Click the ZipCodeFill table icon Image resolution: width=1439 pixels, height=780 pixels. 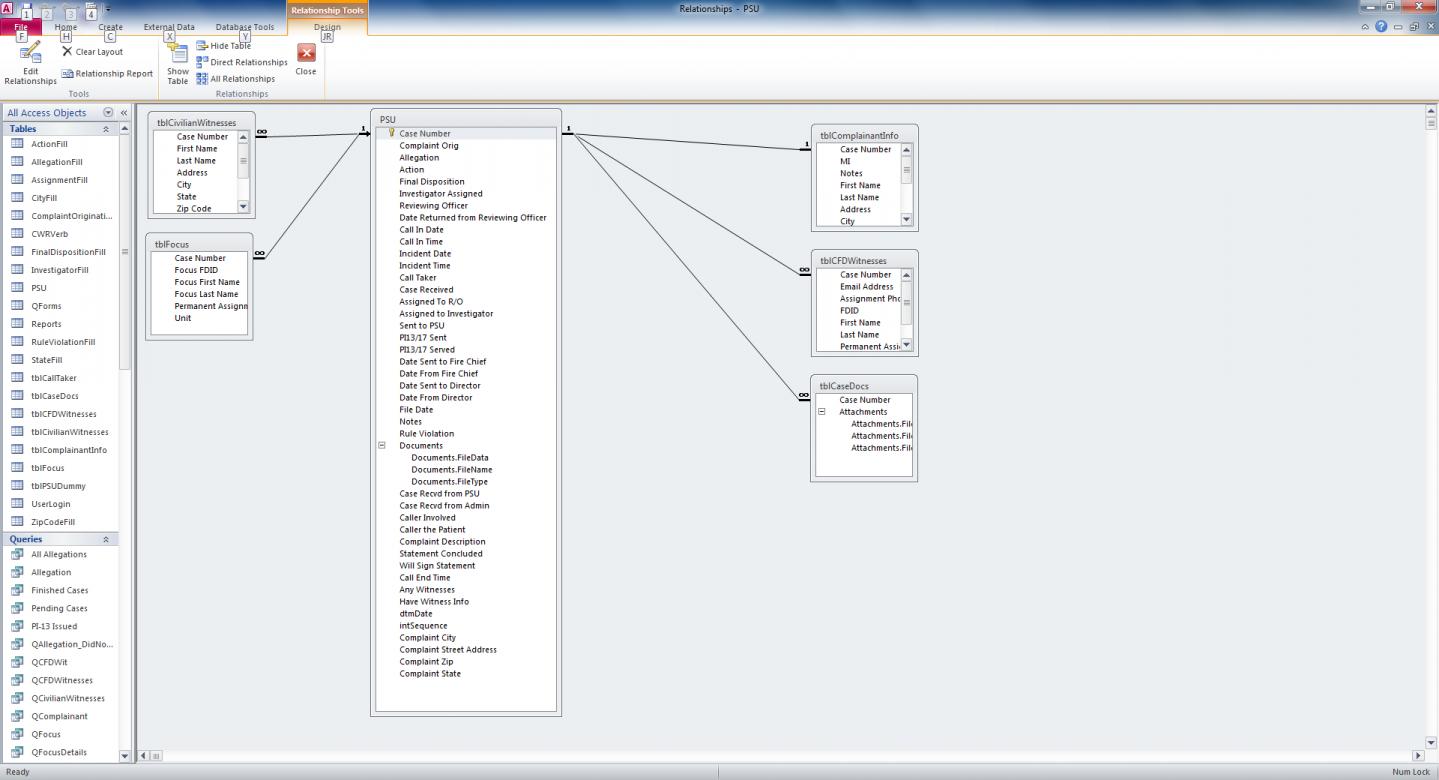click(x=17, y=522)
